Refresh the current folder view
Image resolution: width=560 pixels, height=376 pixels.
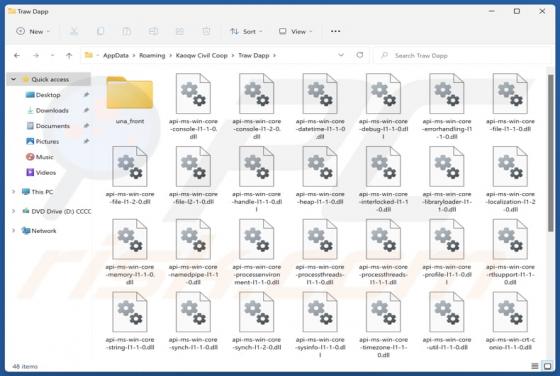pos(360,55)
